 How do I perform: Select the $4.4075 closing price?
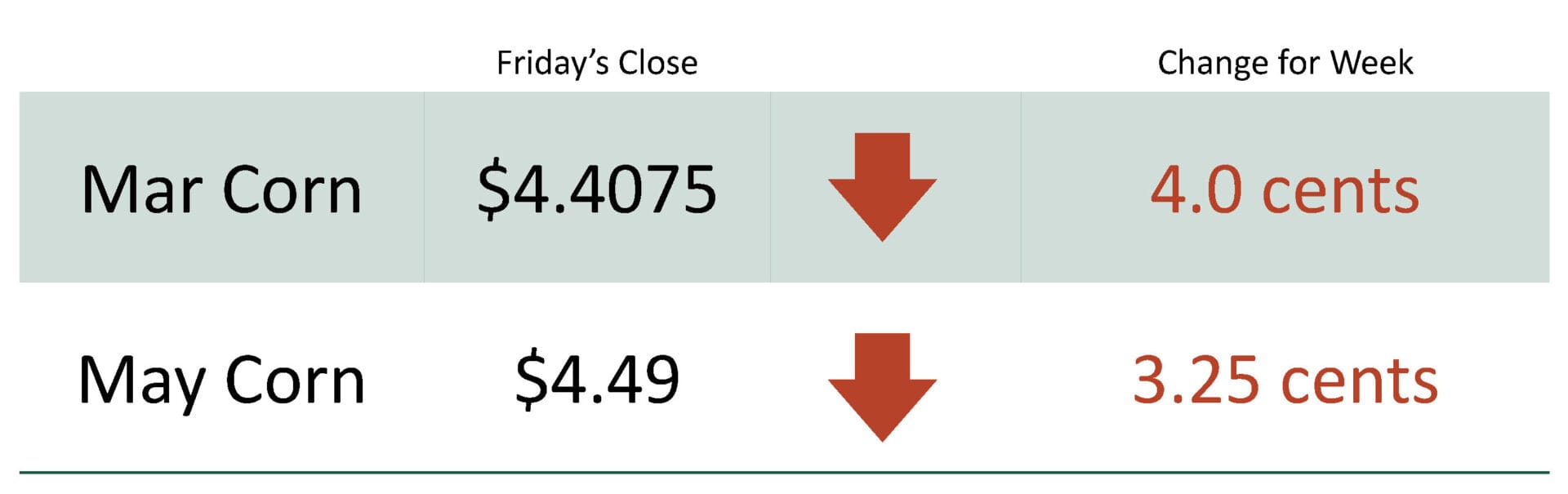[x=597, y=190]
